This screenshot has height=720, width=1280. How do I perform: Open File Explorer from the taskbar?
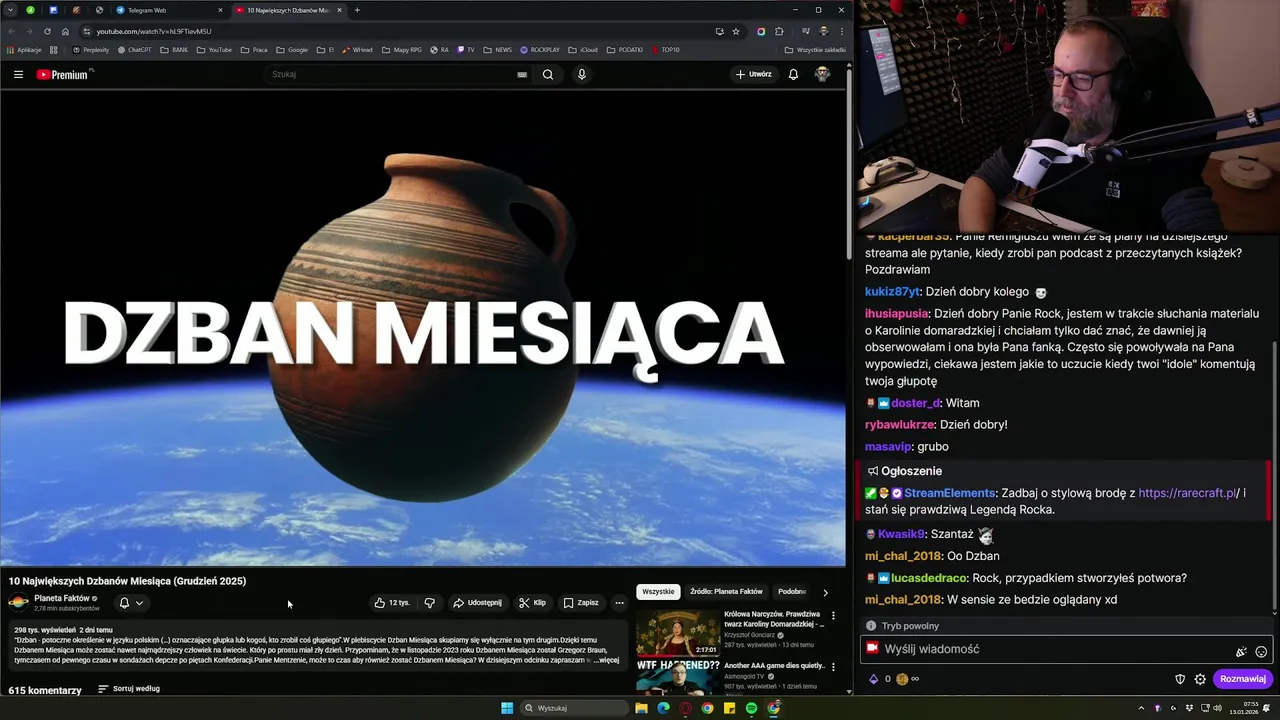point(641,708)
